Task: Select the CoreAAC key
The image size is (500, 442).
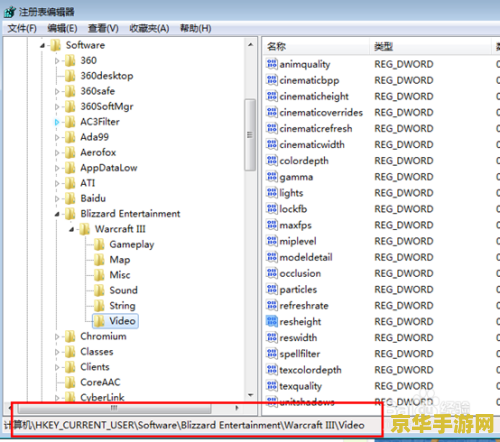Action: [x=100, y=382]
